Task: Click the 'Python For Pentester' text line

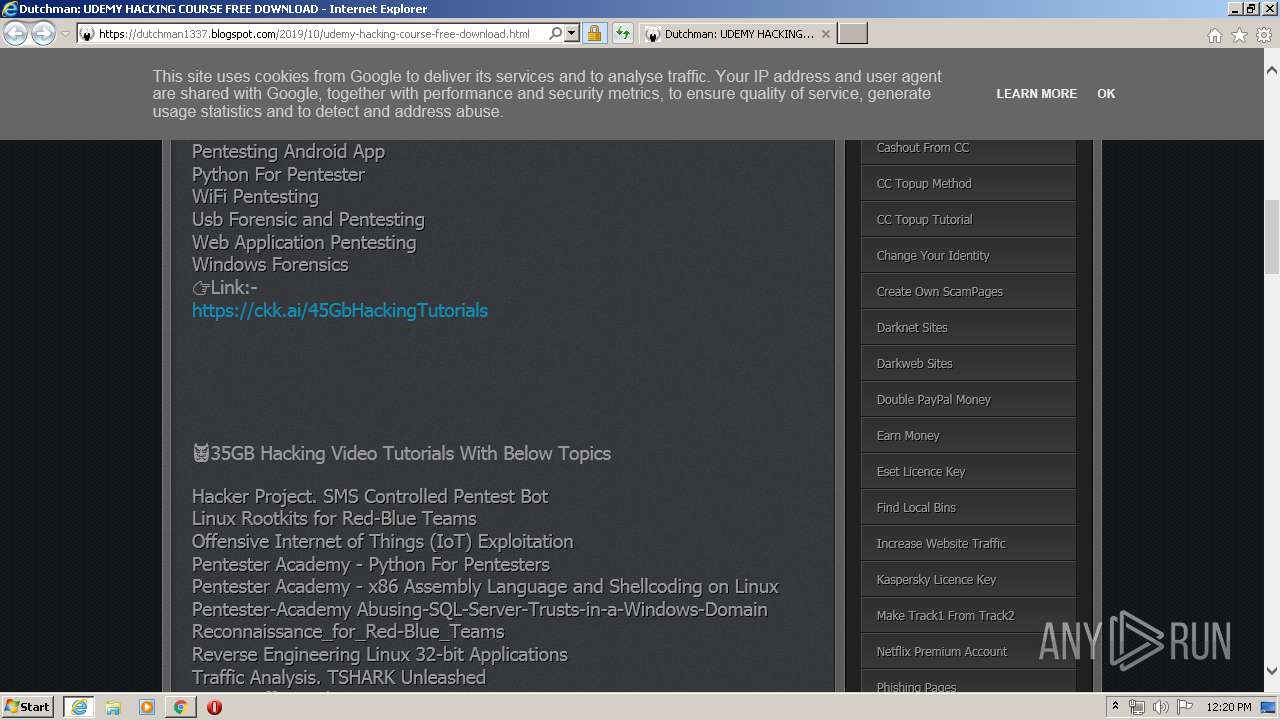Action: click(x=278, y=175)
